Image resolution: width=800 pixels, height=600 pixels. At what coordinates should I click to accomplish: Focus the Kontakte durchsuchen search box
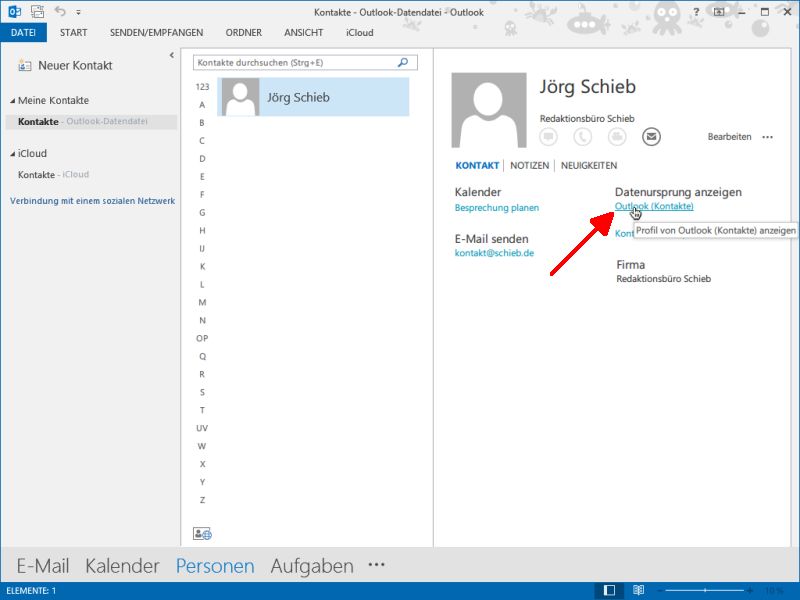[305, 63]
